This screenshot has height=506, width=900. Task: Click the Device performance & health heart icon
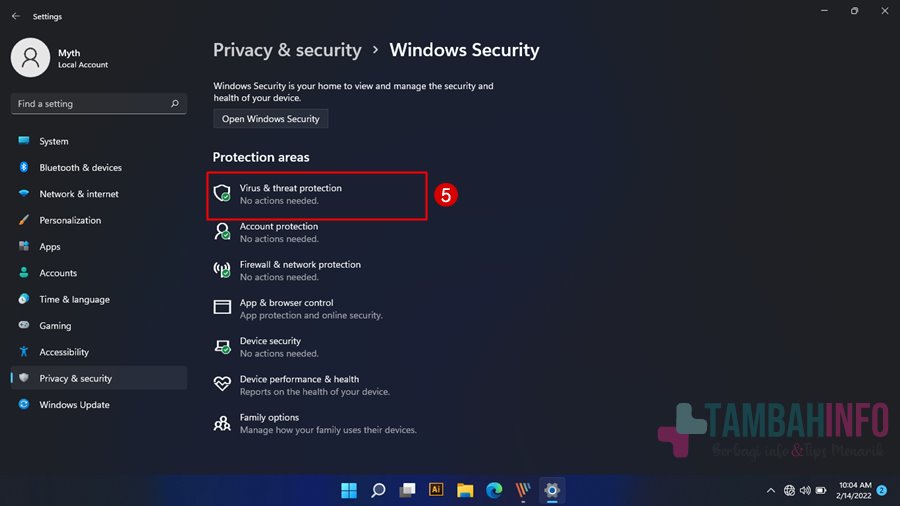222,384
